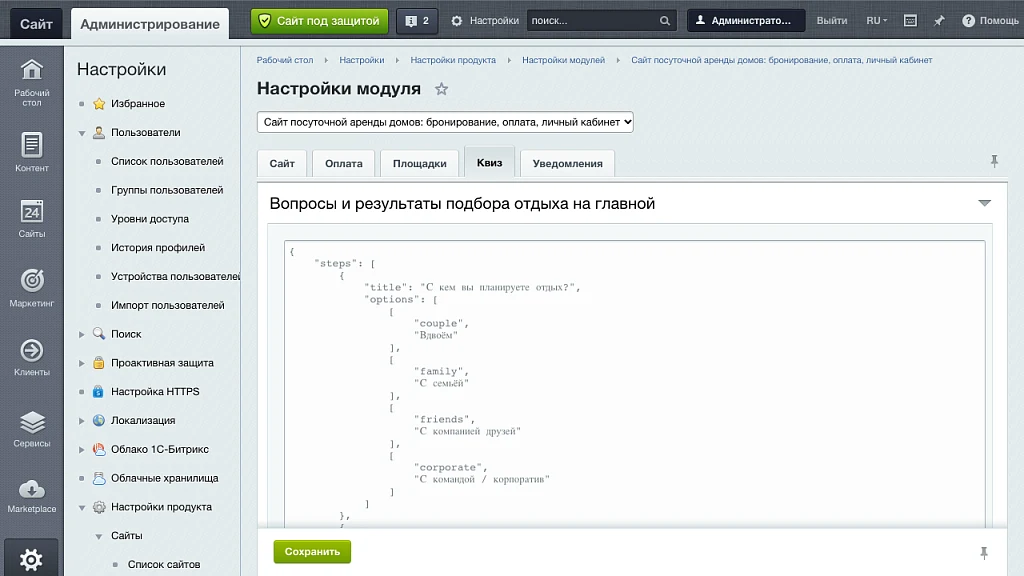Click the search magnifier icon in top bar

pyautogui.click(x=665, y=21)
